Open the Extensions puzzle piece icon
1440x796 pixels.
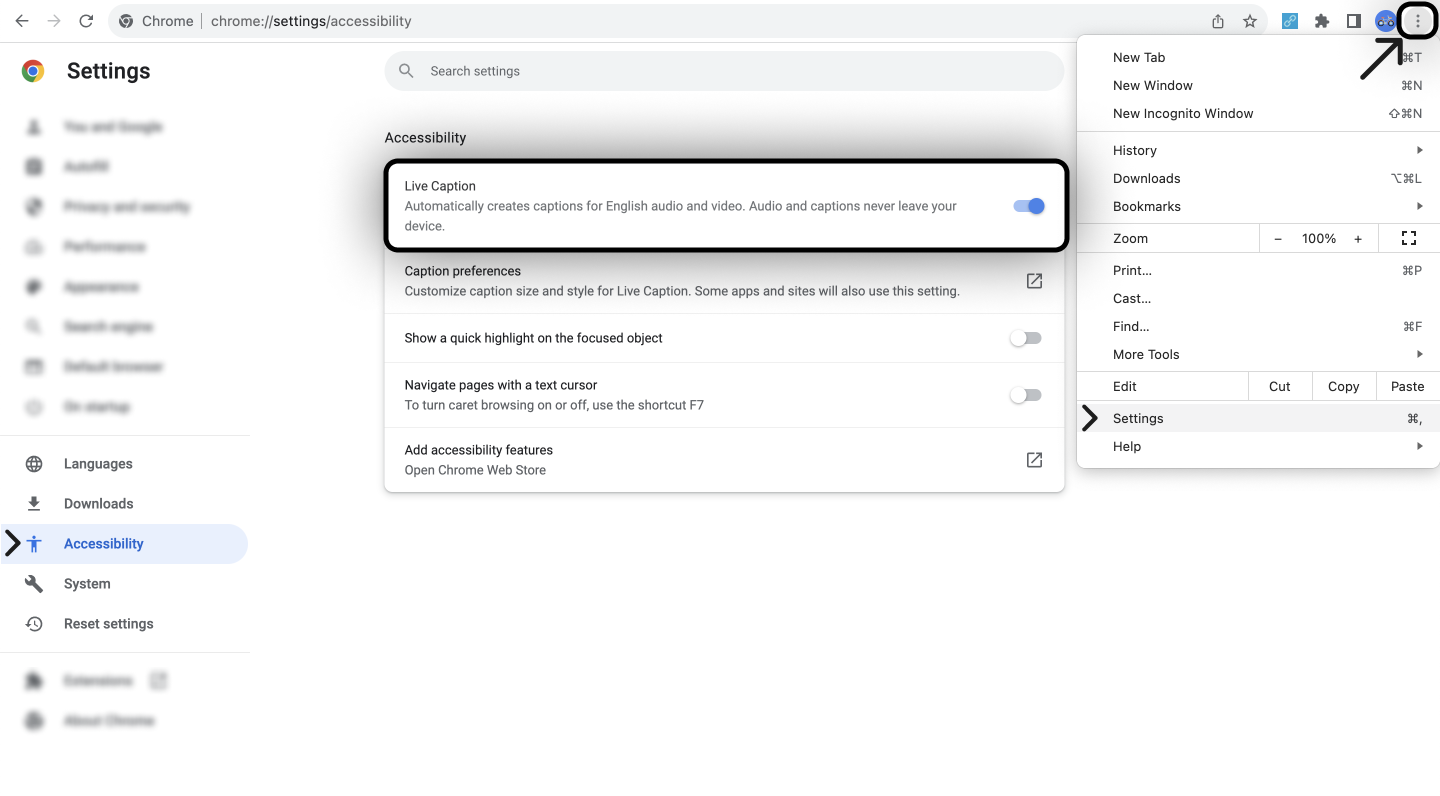[x=1322, y=21]
